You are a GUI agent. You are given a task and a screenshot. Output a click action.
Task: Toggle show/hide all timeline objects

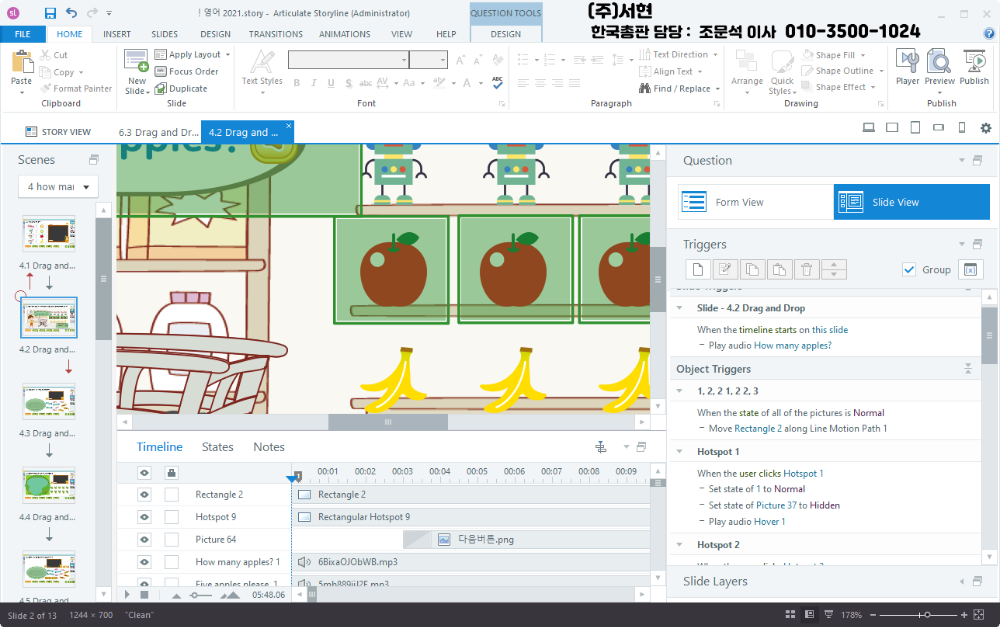(x=145, y=473)
